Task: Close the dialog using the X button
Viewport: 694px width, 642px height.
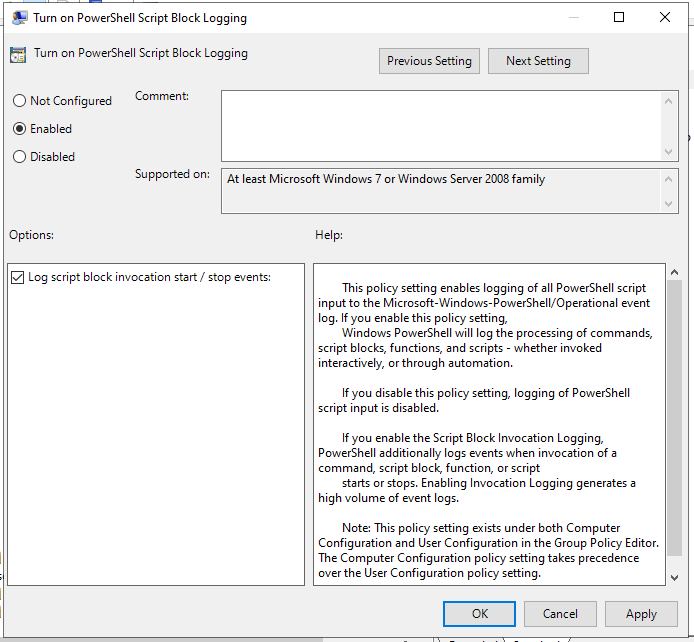Action: 665,18
